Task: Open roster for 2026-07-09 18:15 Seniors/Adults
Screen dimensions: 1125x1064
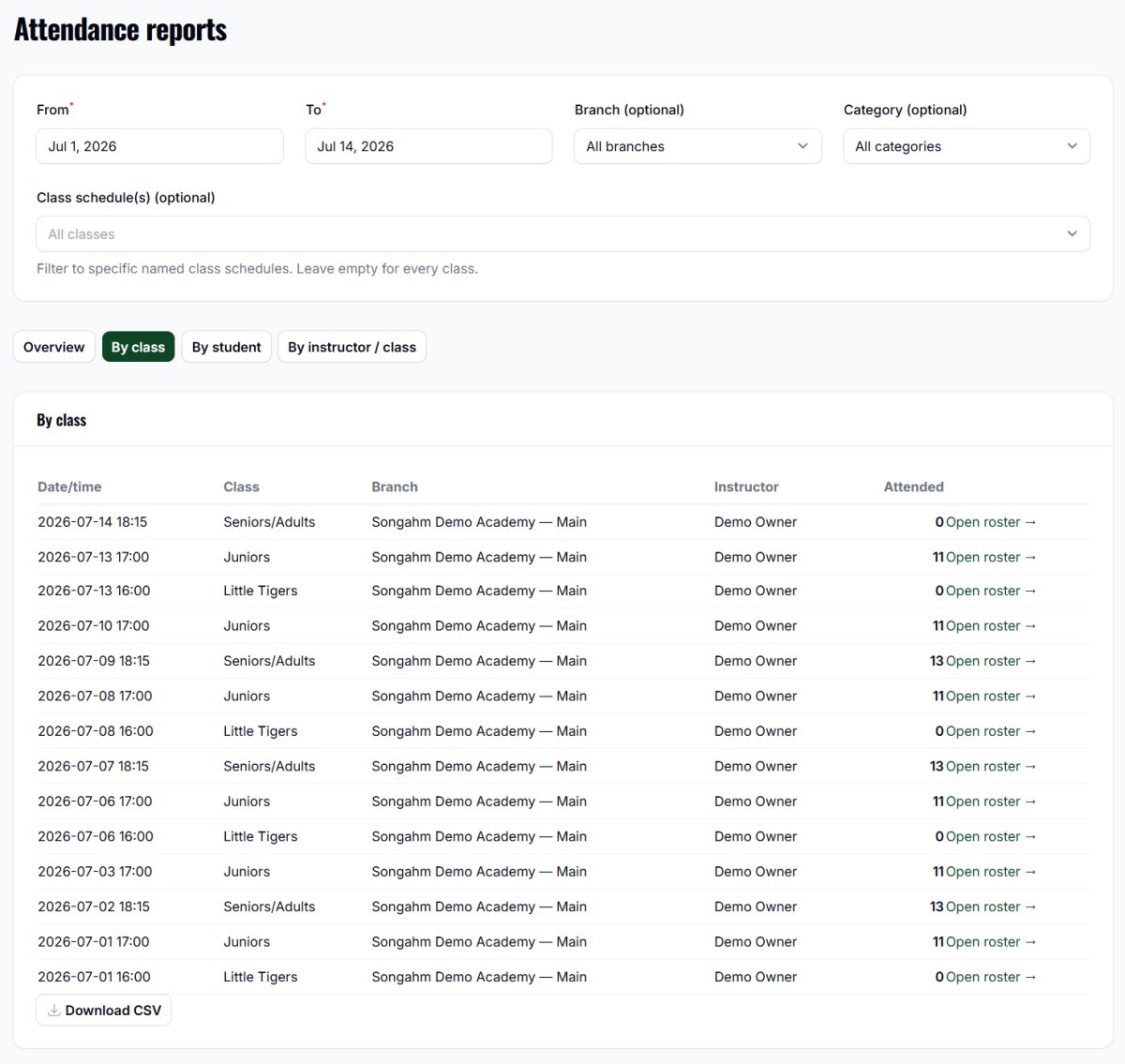Action: point(991,661)
